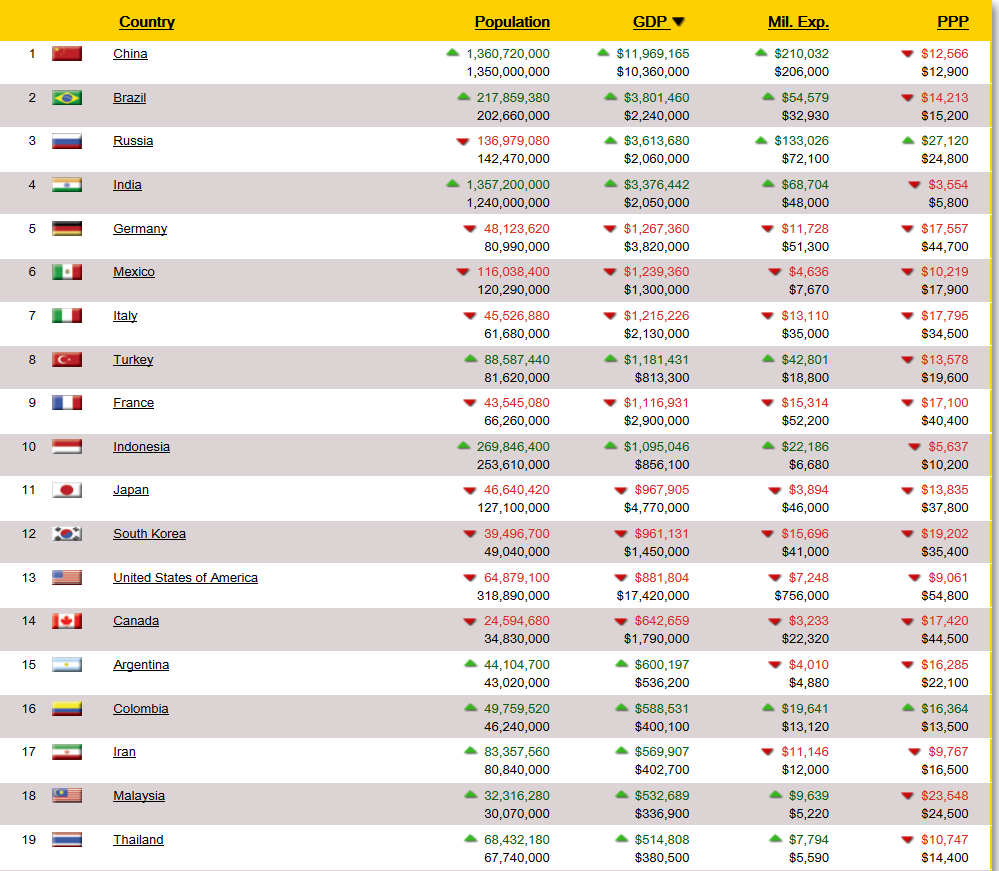Click the Canada flag icon
999x871 pixels.
[67, 621]
